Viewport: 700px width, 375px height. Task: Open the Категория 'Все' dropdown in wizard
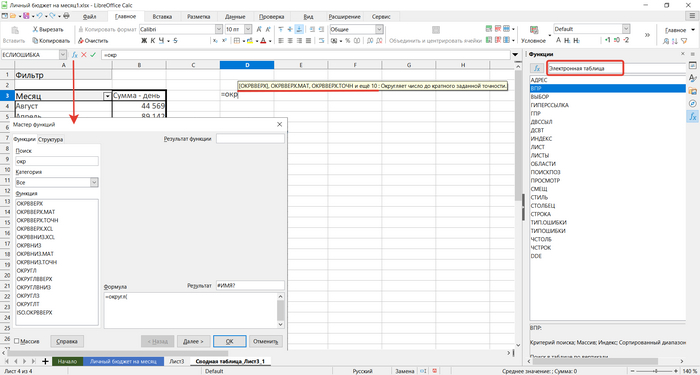click(94, 182)
